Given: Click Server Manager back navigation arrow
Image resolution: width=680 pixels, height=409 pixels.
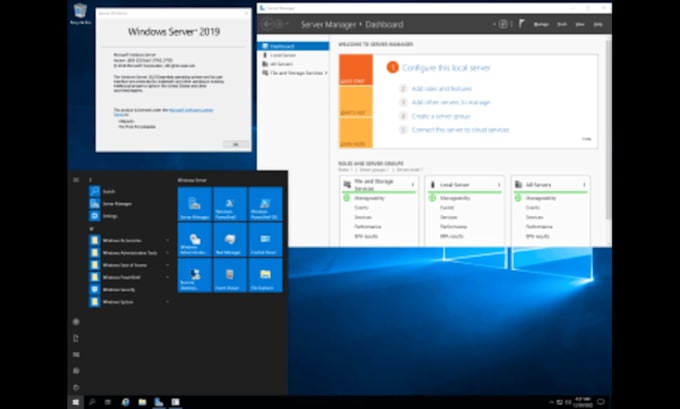Looking at the screenshot, I should point(267,24).
